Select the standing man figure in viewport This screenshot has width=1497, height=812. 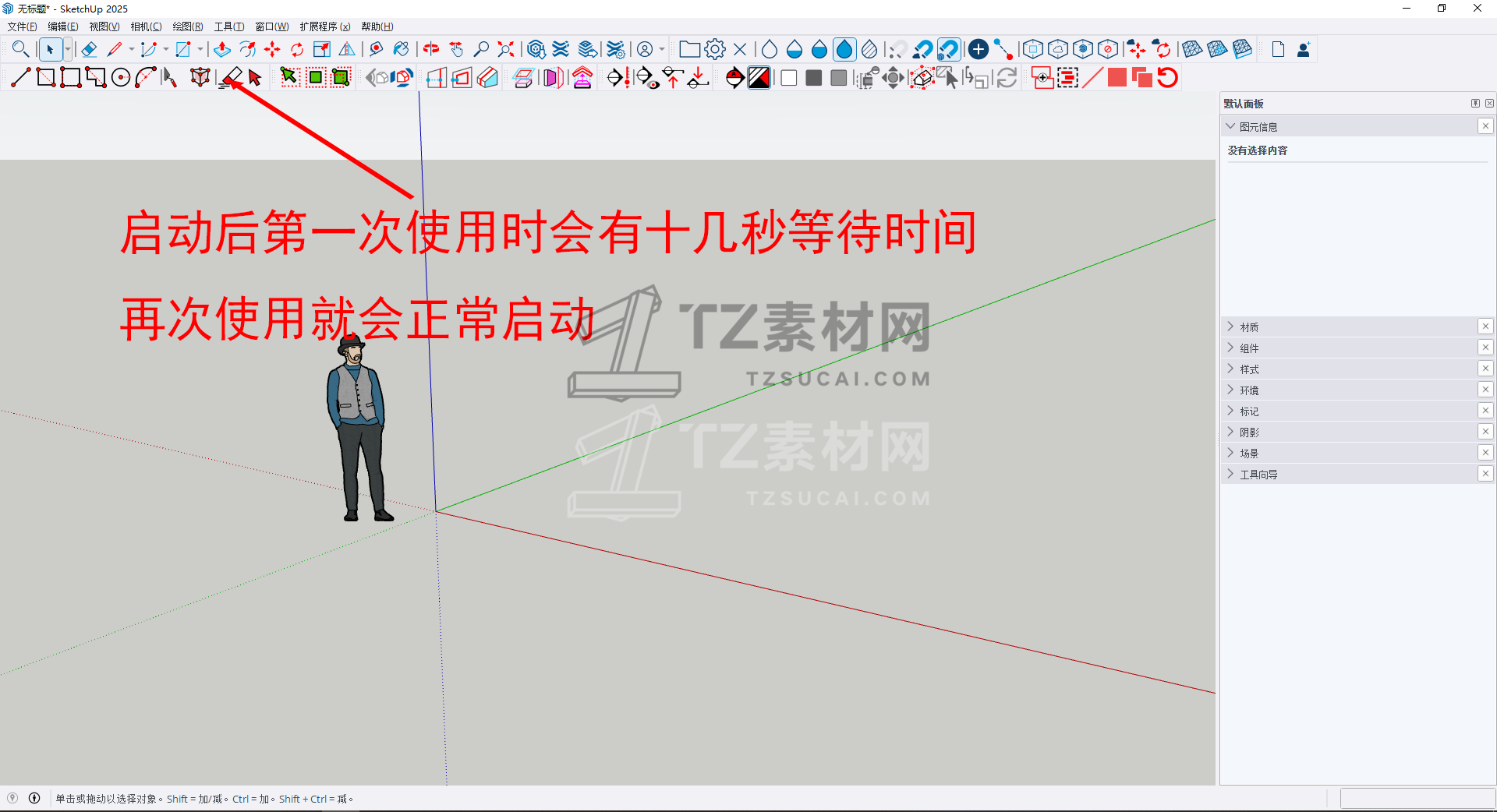[x=357, y=429]
